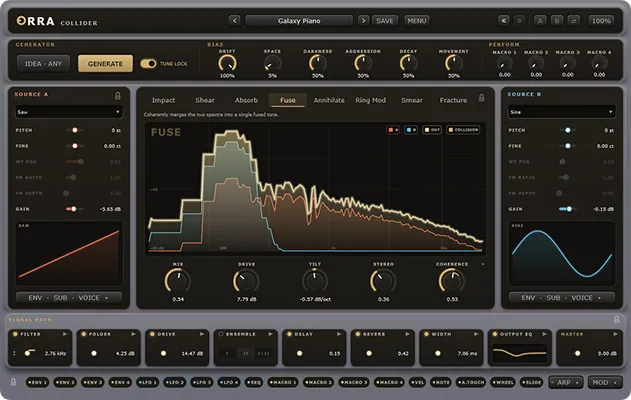631x400 pixels.
Task: Click Source B Pitch slider handle
Action: [568, 130]
